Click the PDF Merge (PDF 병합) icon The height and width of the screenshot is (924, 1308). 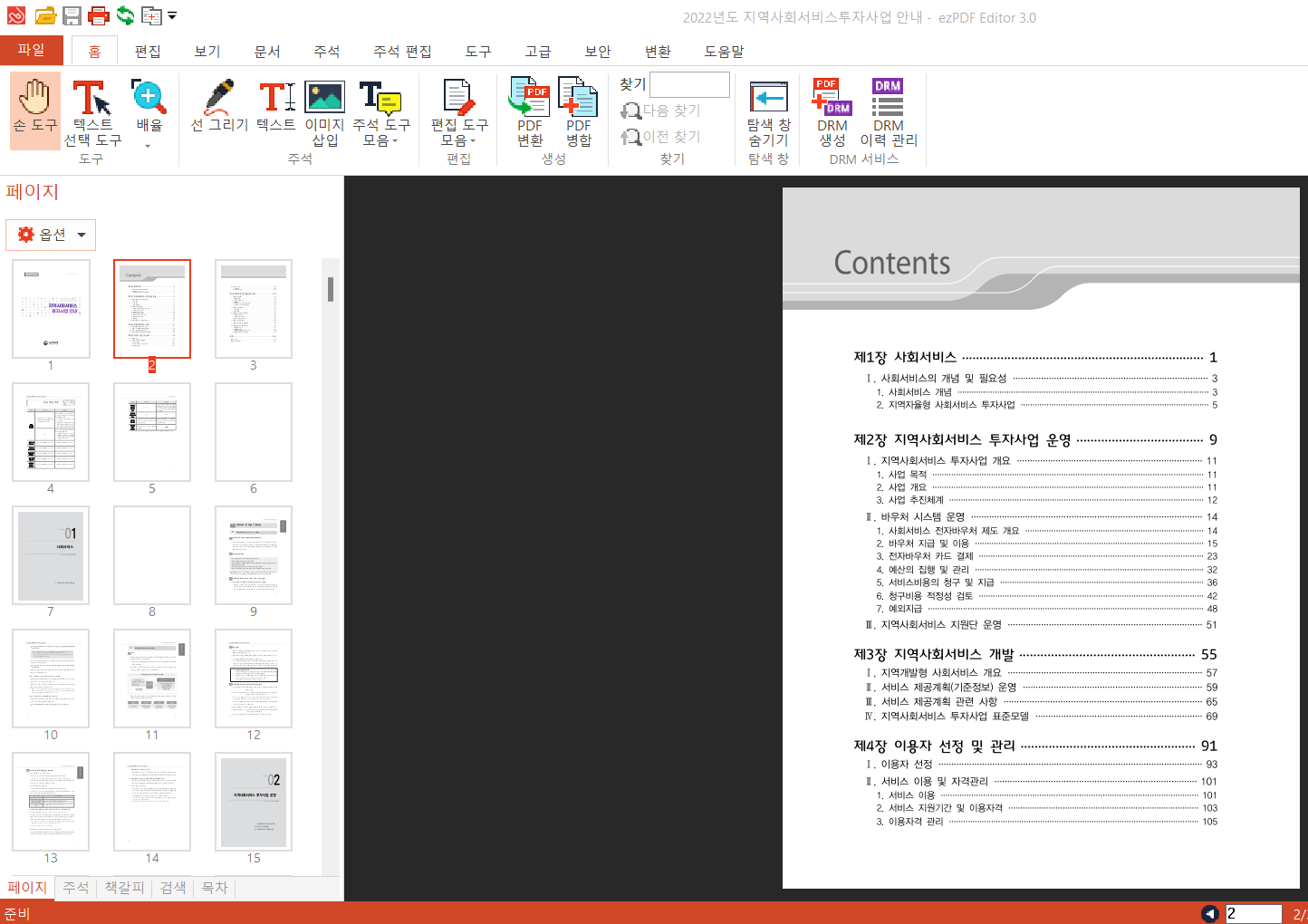tap(579, 112)
